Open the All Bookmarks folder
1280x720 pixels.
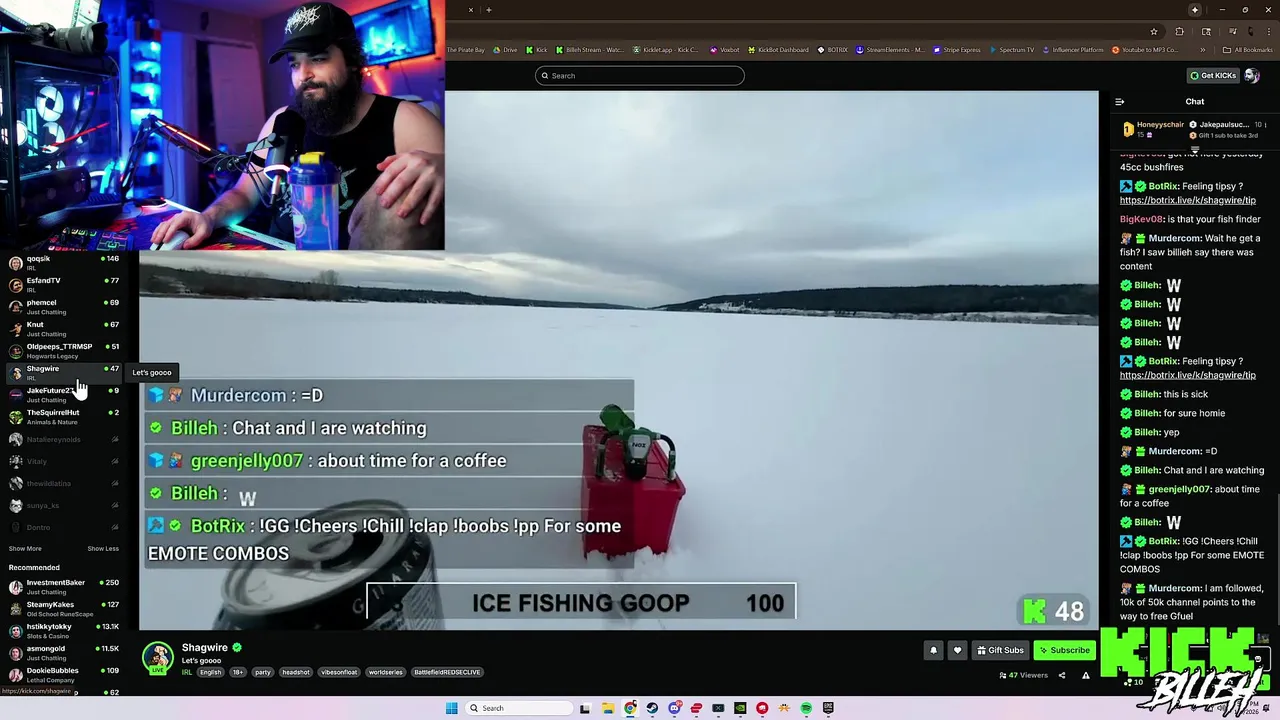1248,50
